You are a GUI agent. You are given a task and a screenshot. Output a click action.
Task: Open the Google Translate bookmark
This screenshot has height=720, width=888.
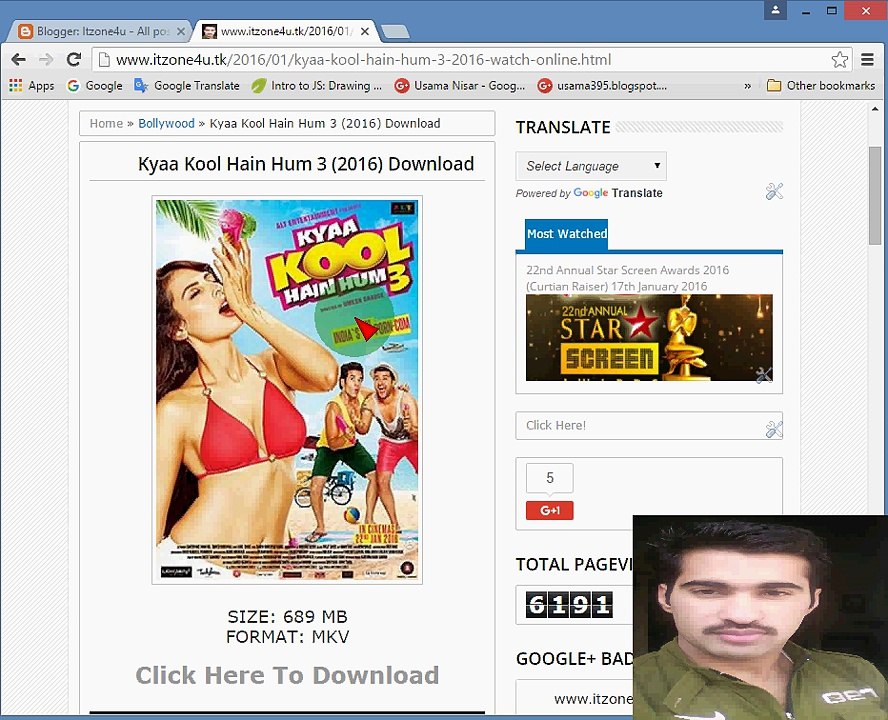[187, 86]
